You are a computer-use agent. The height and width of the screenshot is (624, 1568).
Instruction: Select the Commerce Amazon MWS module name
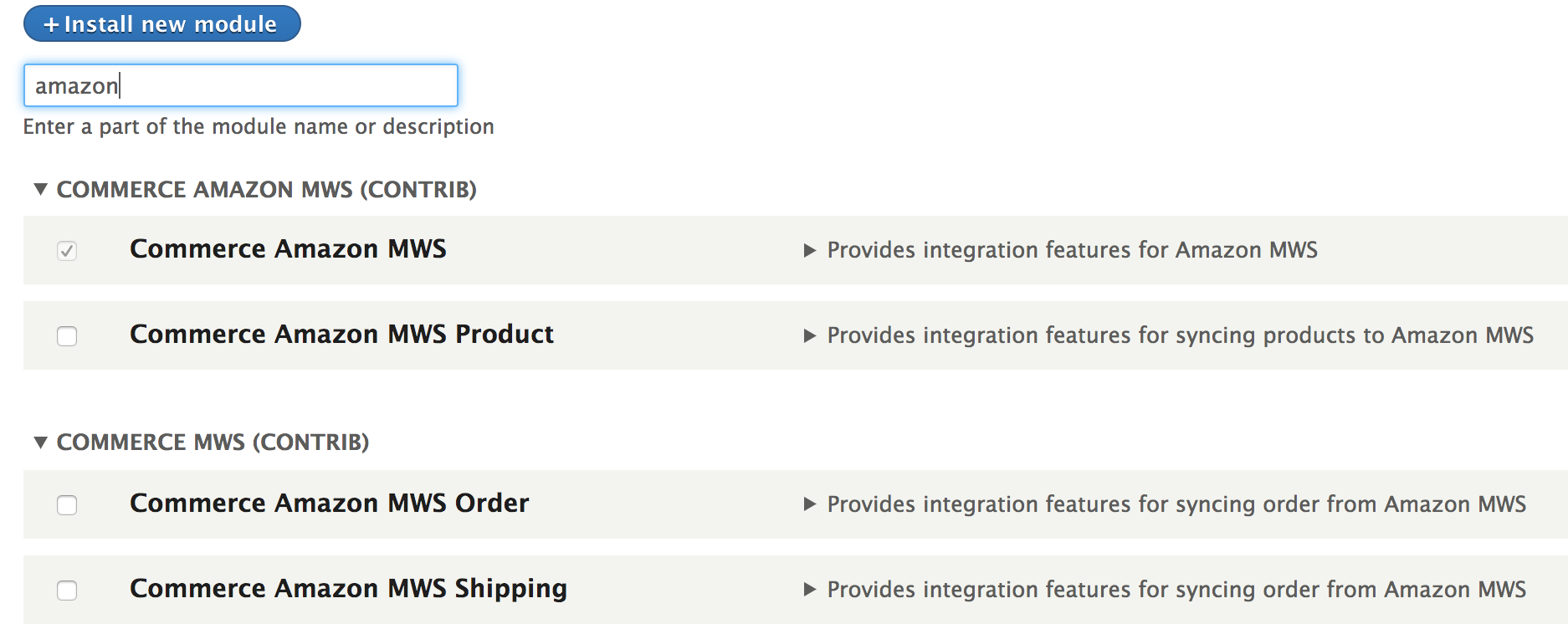point(287,248)
